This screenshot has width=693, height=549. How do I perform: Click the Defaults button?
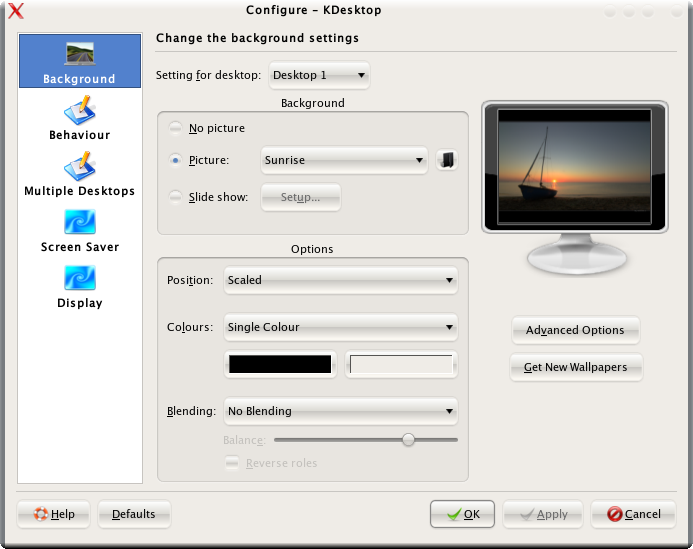[133, 514]
